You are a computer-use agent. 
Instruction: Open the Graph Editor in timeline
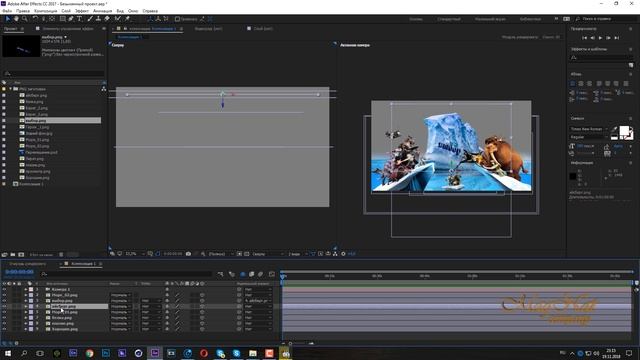point(272,274)
